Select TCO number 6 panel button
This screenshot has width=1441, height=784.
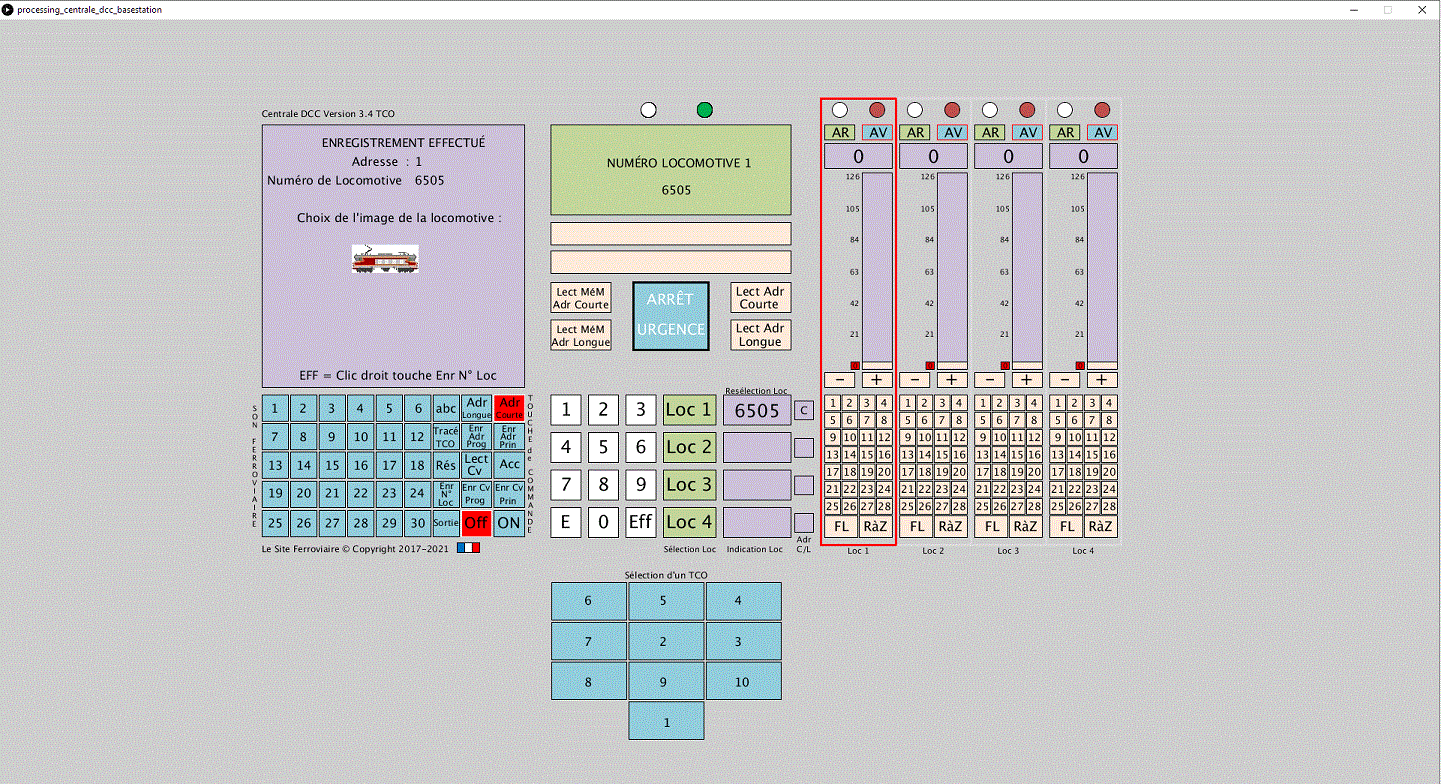pyautogui.click(x=588, y=601)
